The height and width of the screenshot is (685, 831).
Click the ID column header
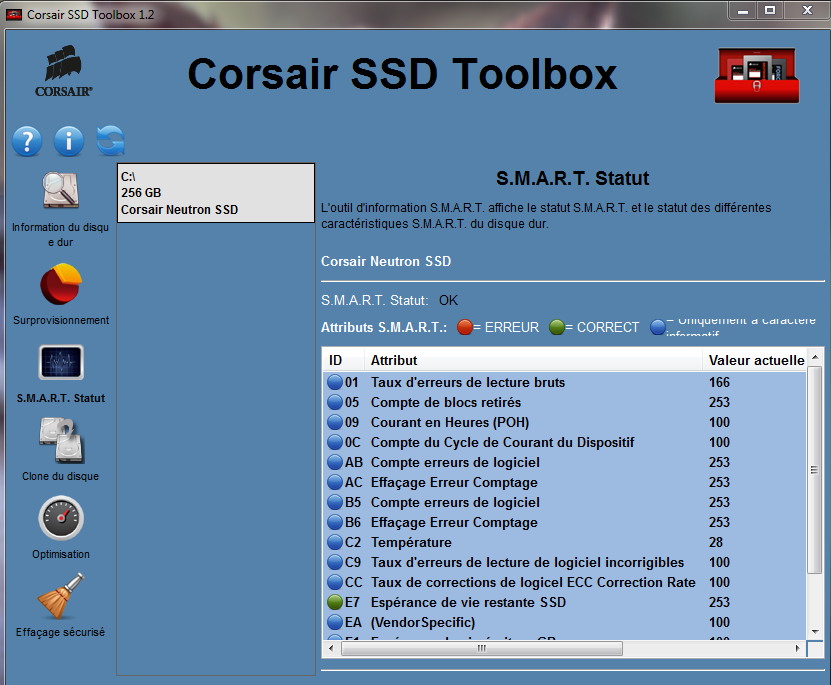(343, 360)
